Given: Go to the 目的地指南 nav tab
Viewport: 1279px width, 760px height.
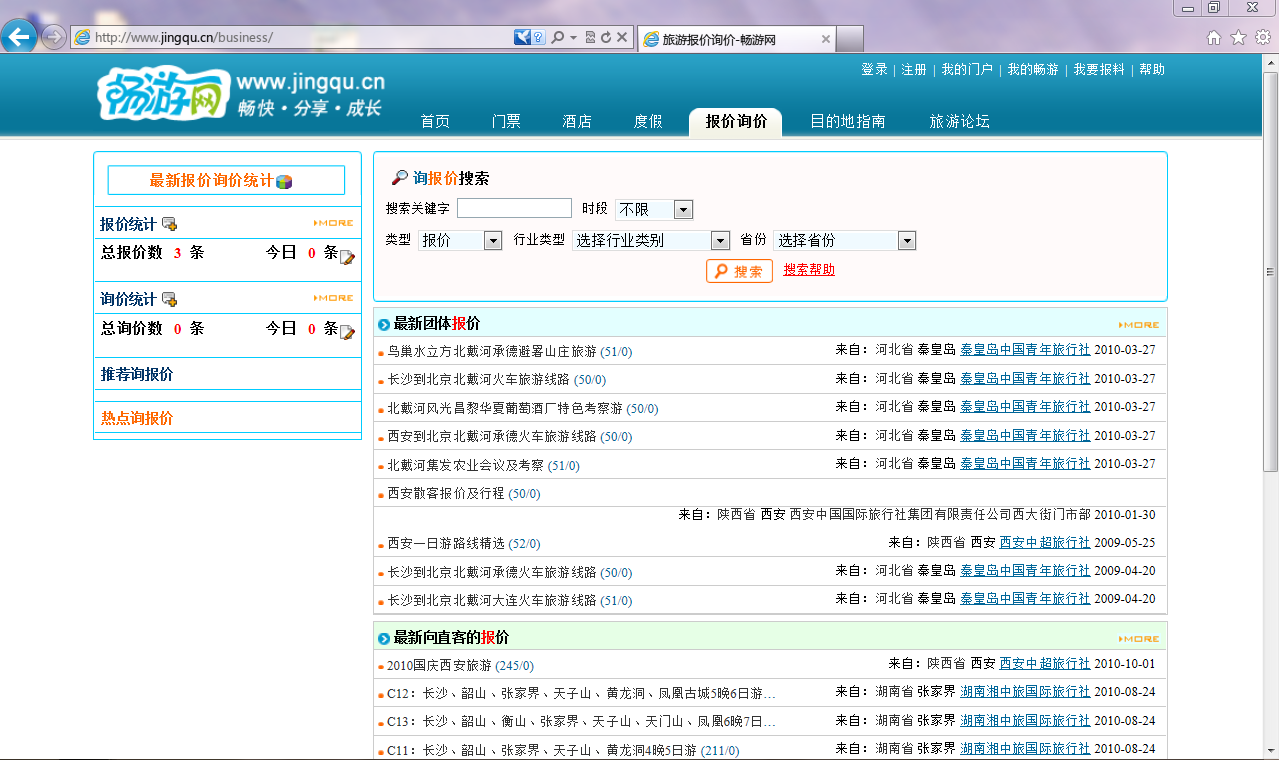Looking at the screenshot, I should tap(847, 121).
